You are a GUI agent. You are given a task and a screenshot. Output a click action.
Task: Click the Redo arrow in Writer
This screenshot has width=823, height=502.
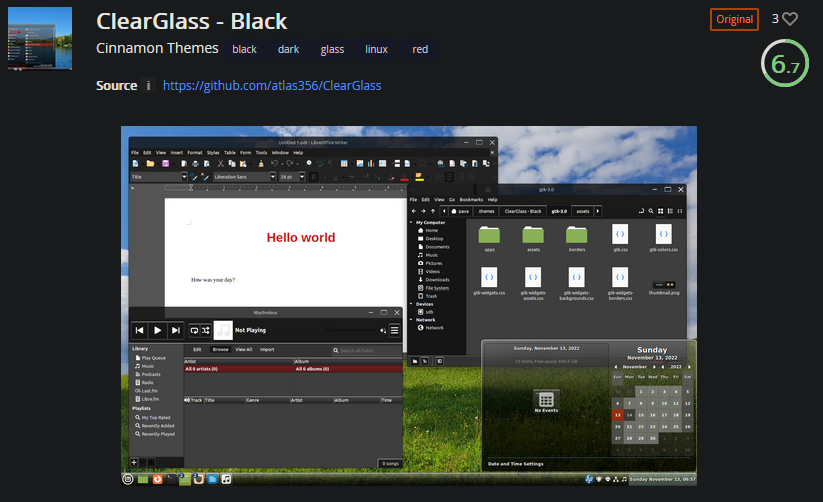click(x=289, y=164)
